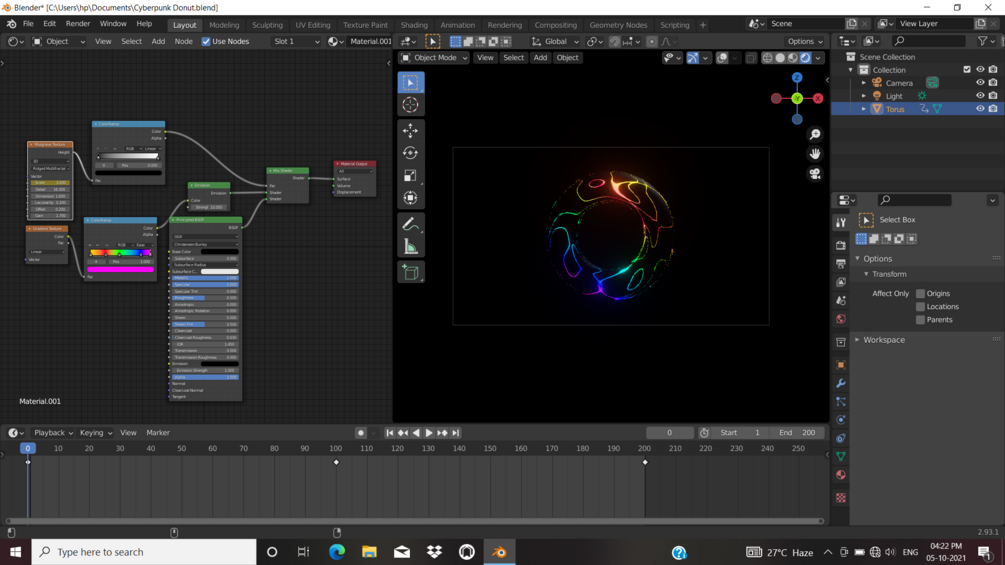
Task: Select the Add Cube tool
Action: (x=410, y=273)
